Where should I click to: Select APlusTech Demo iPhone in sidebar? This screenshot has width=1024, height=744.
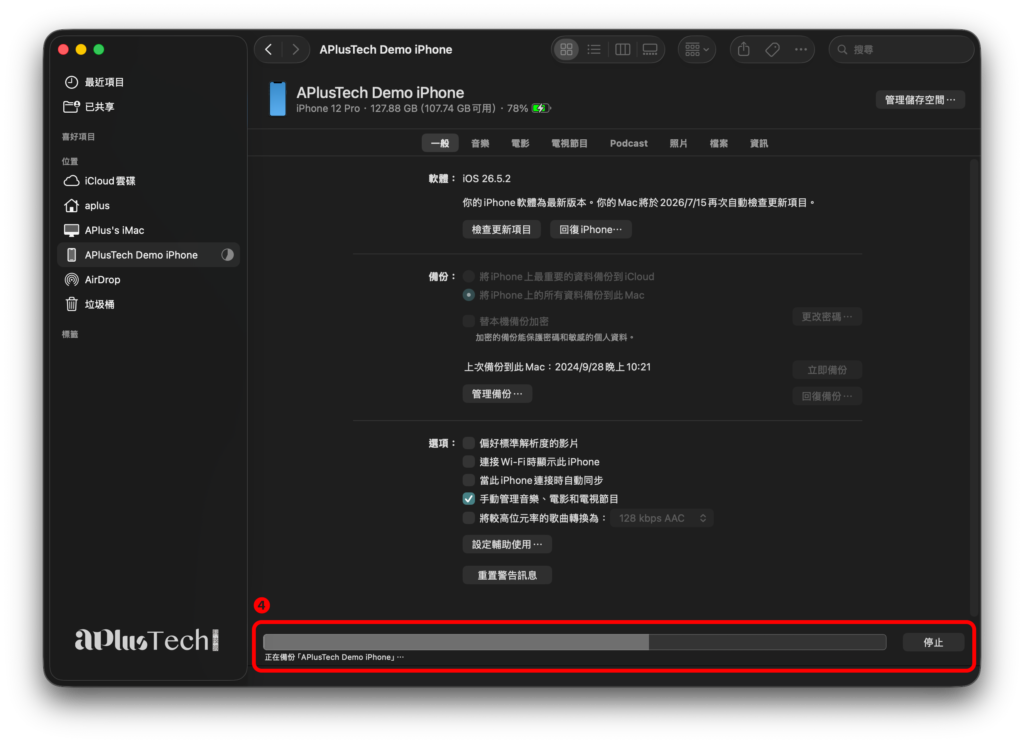pos(148,255)
